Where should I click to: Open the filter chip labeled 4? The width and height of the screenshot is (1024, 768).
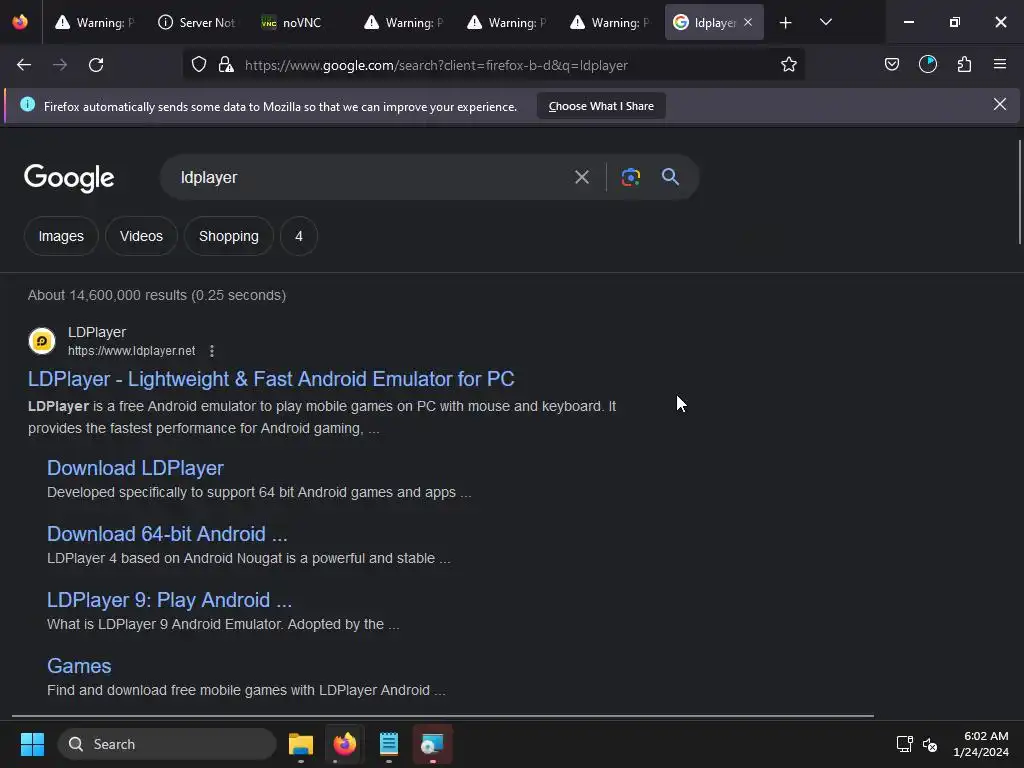(299, 236)
